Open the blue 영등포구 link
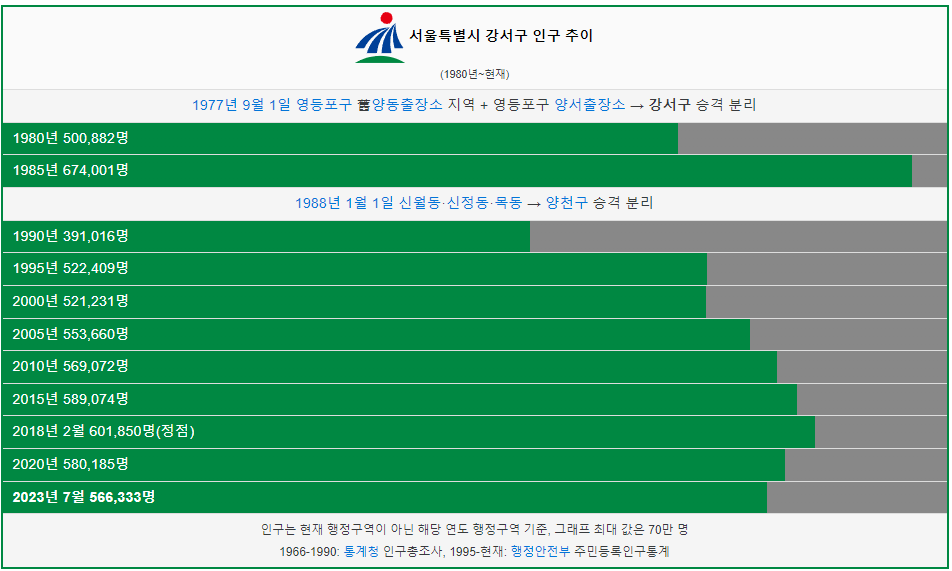Viewport: 952px width, 571px height. click(324, 104)
